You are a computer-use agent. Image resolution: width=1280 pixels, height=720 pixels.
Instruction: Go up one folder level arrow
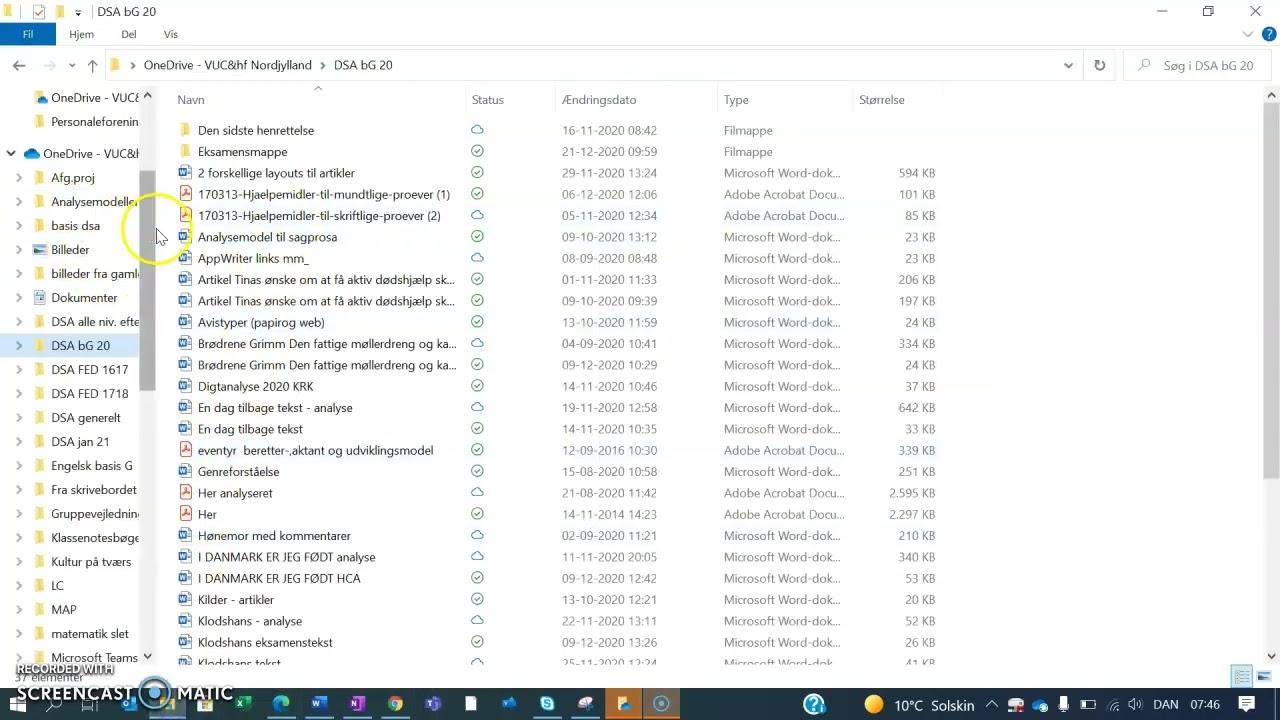[x=92, y=65]
